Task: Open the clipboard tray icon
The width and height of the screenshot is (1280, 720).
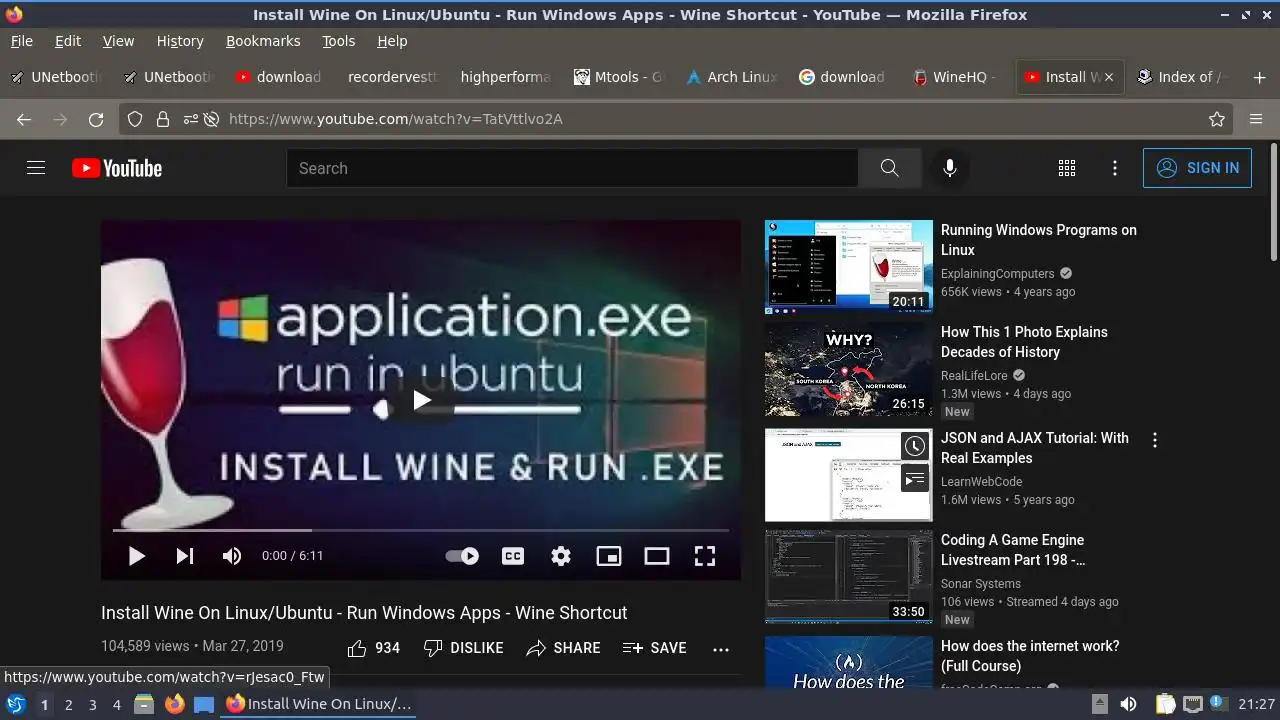Action: click(x=1165, y=704)
